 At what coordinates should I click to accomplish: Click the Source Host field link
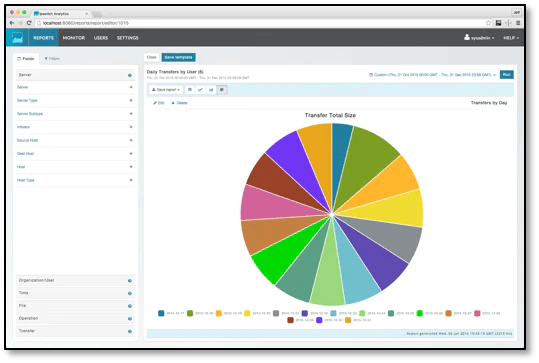28,140
